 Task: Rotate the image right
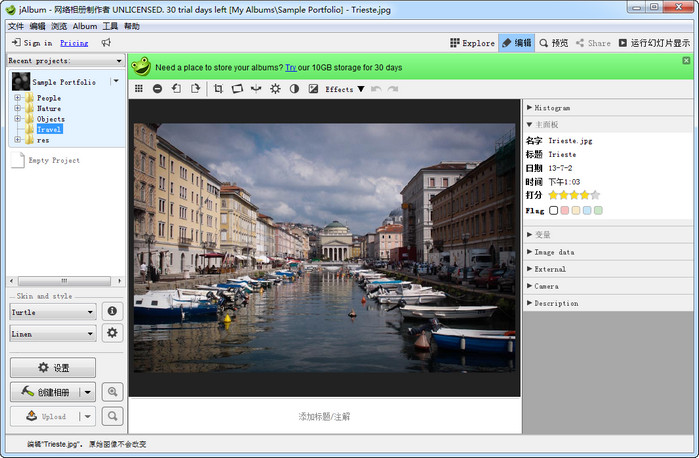[195, 89]
